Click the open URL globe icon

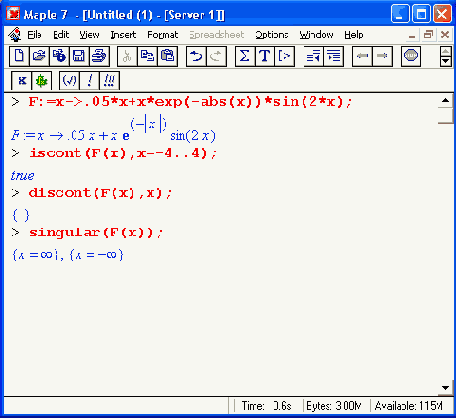click(59, 56)
